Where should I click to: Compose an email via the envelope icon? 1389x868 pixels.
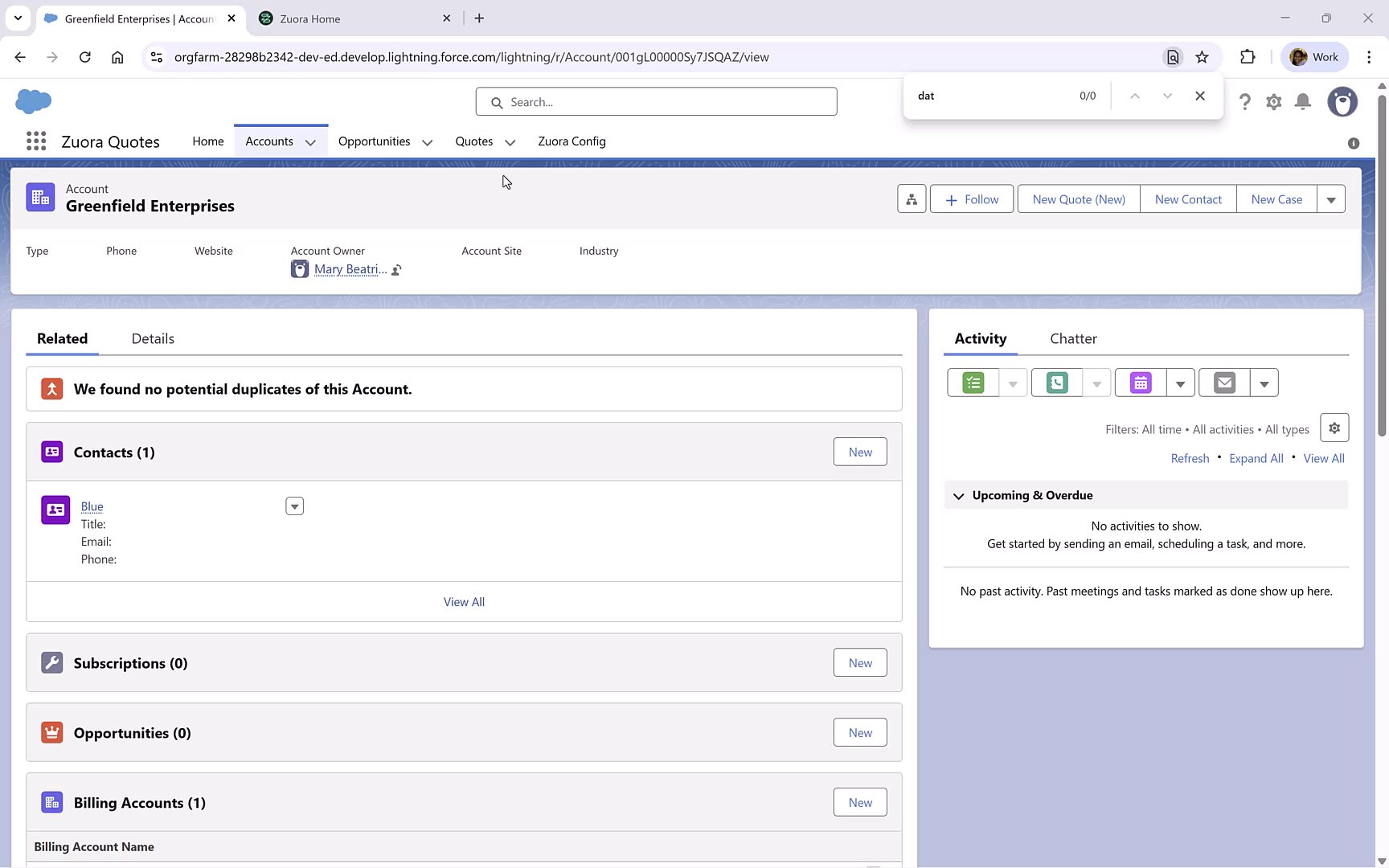[x=1223, y=383]
